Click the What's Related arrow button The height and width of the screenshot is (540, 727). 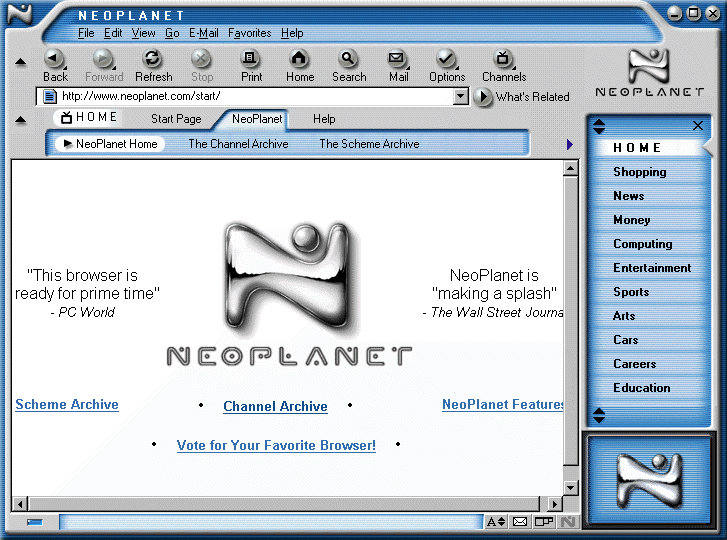coord(483,97)
